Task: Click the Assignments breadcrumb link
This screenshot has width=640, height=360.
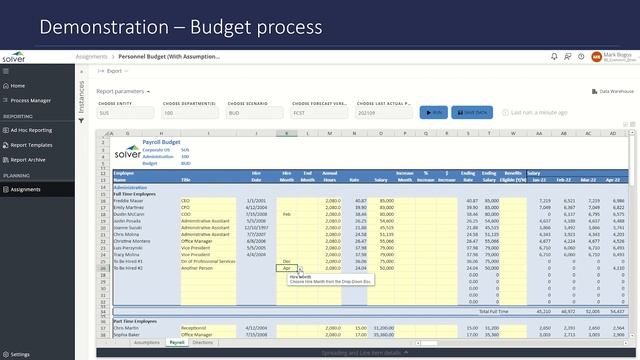Action: coord(91,57)
